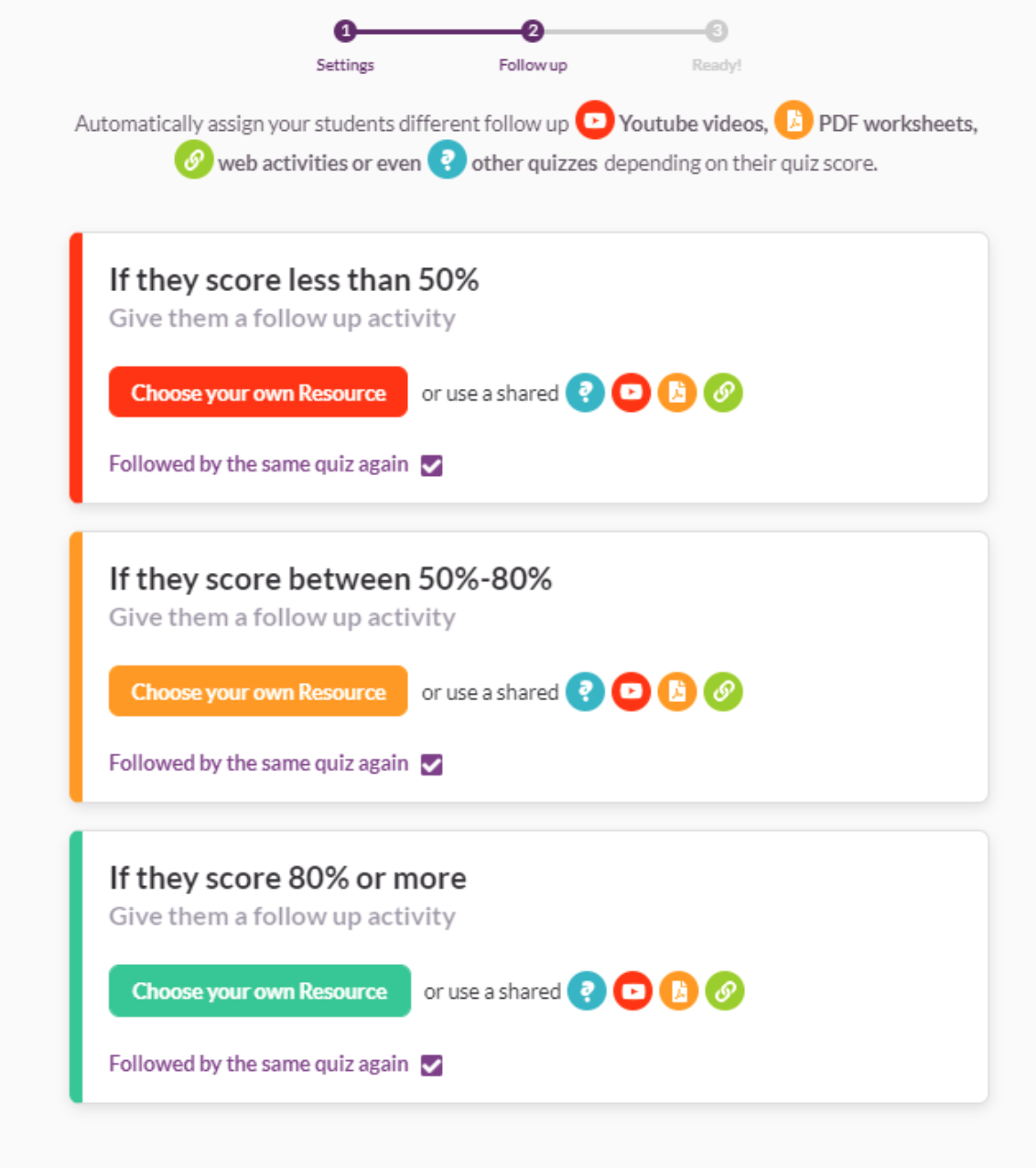Uncheck same quiz again for under 50%
This screenshot has height=1168, width=1036.
tap(432, 466)
